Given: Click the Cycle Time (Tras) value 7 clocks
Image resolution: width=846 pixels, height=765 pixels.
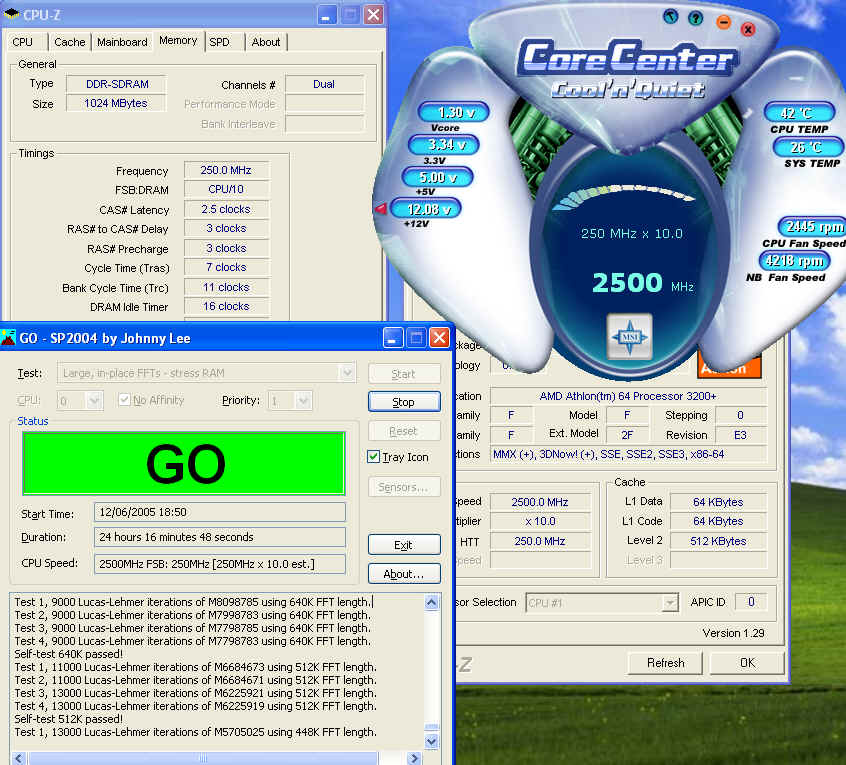Looking at the screenshot, I should [227, 267].
